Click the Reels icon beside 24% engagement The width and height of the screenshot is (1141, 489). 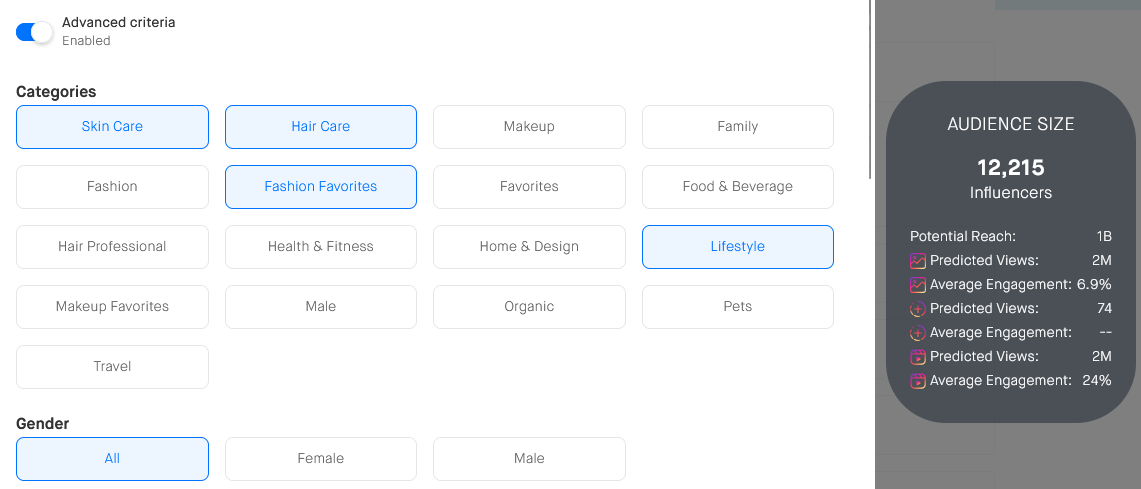918,381
